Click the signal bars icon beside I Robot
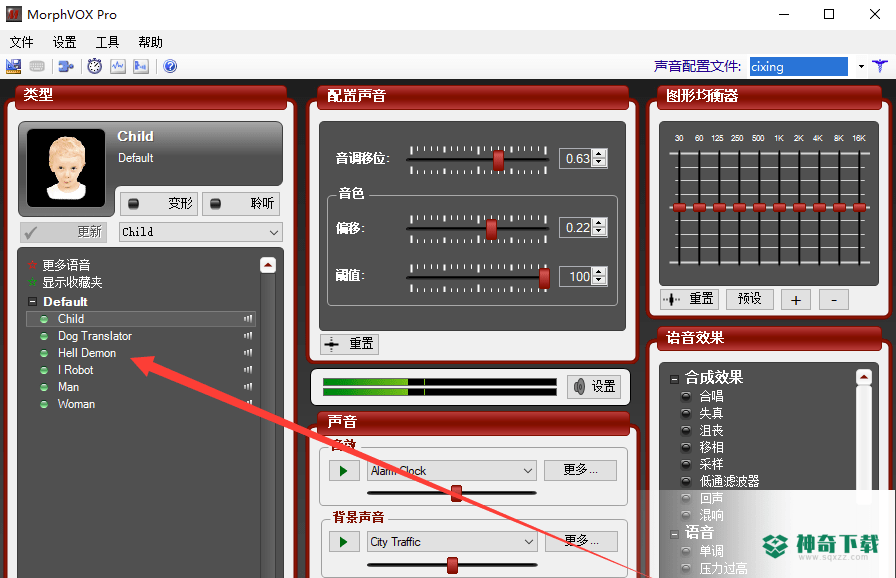 point(248,370)
